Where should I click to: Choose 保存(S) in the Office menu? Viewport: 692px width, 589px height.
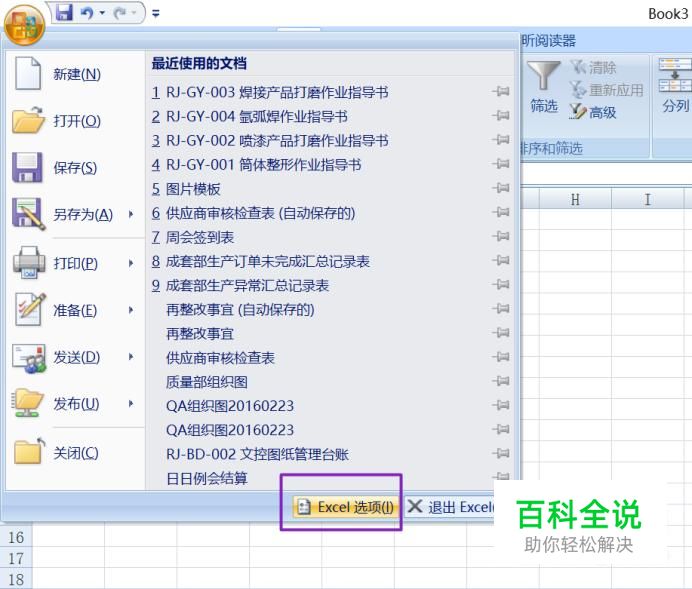[75, 168]
